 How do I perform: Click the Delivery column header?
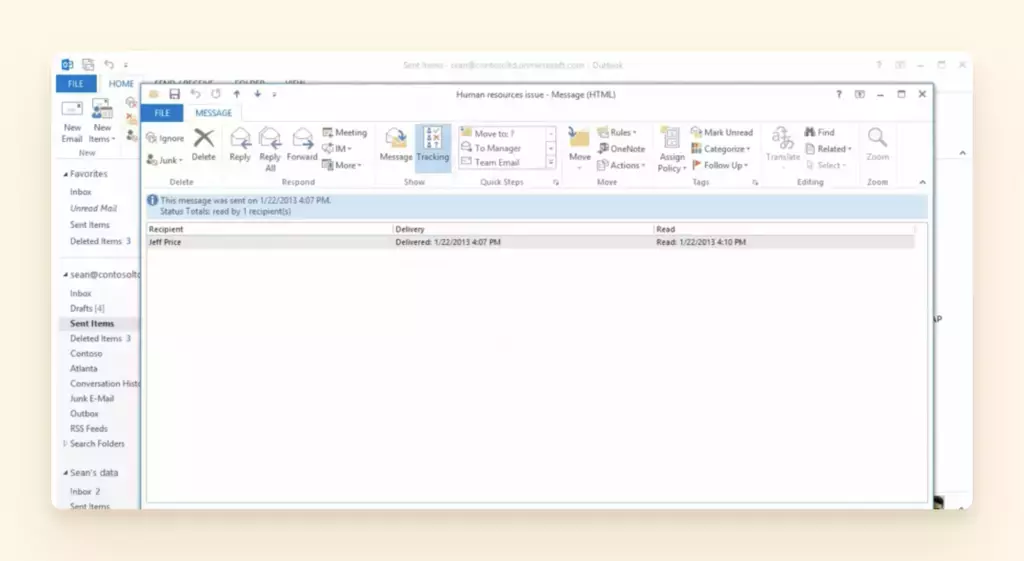523,229
